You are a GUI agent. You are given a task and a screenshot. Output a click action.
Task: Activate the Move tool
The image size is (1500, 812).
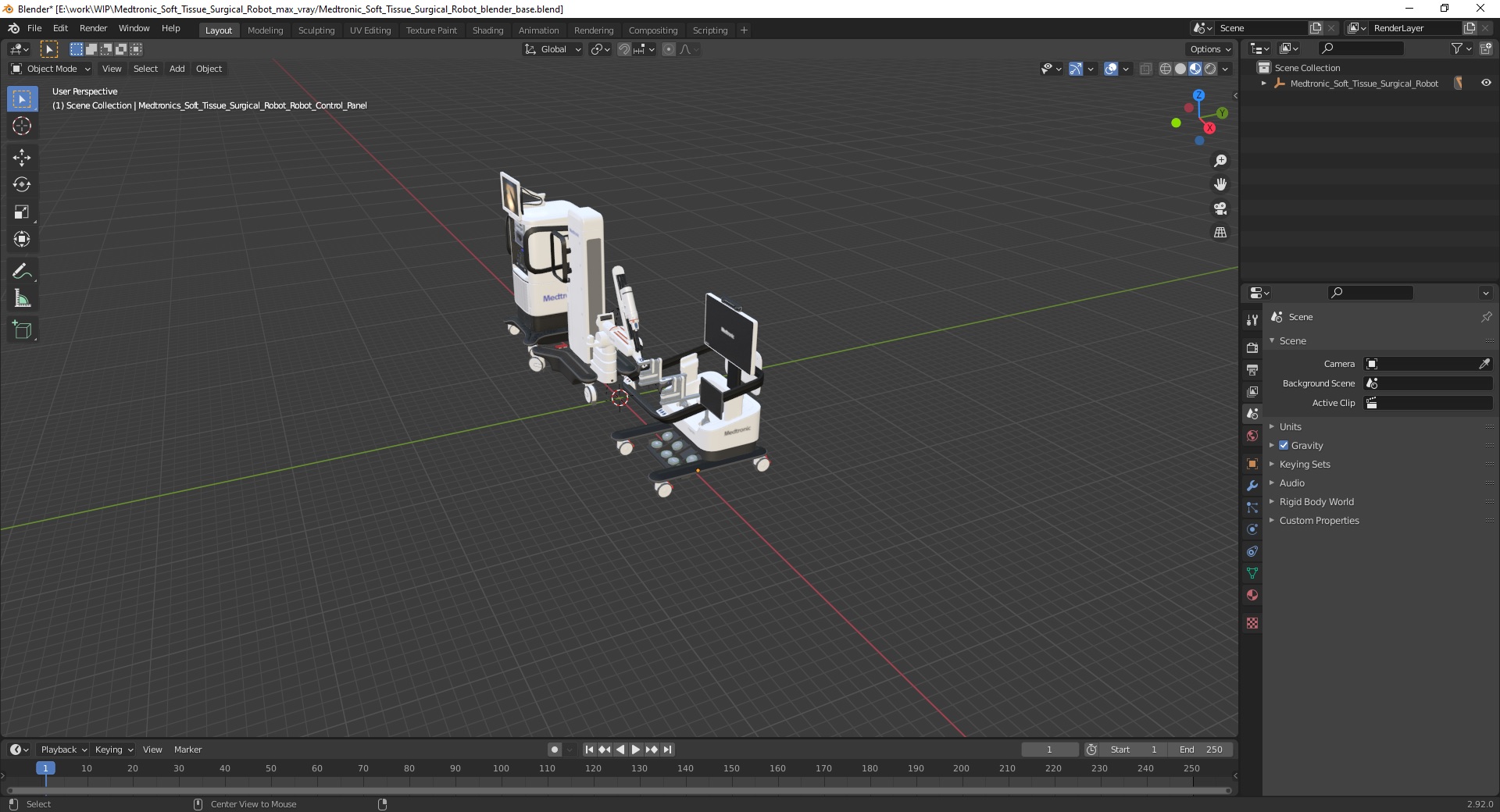22,158
